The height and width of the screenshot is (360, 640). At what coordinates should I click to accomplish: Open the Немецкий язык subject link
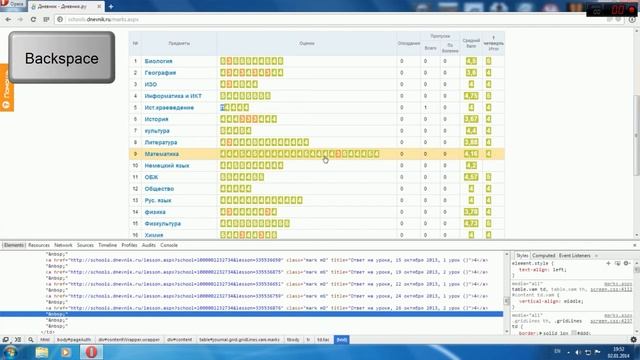point(167,166)
